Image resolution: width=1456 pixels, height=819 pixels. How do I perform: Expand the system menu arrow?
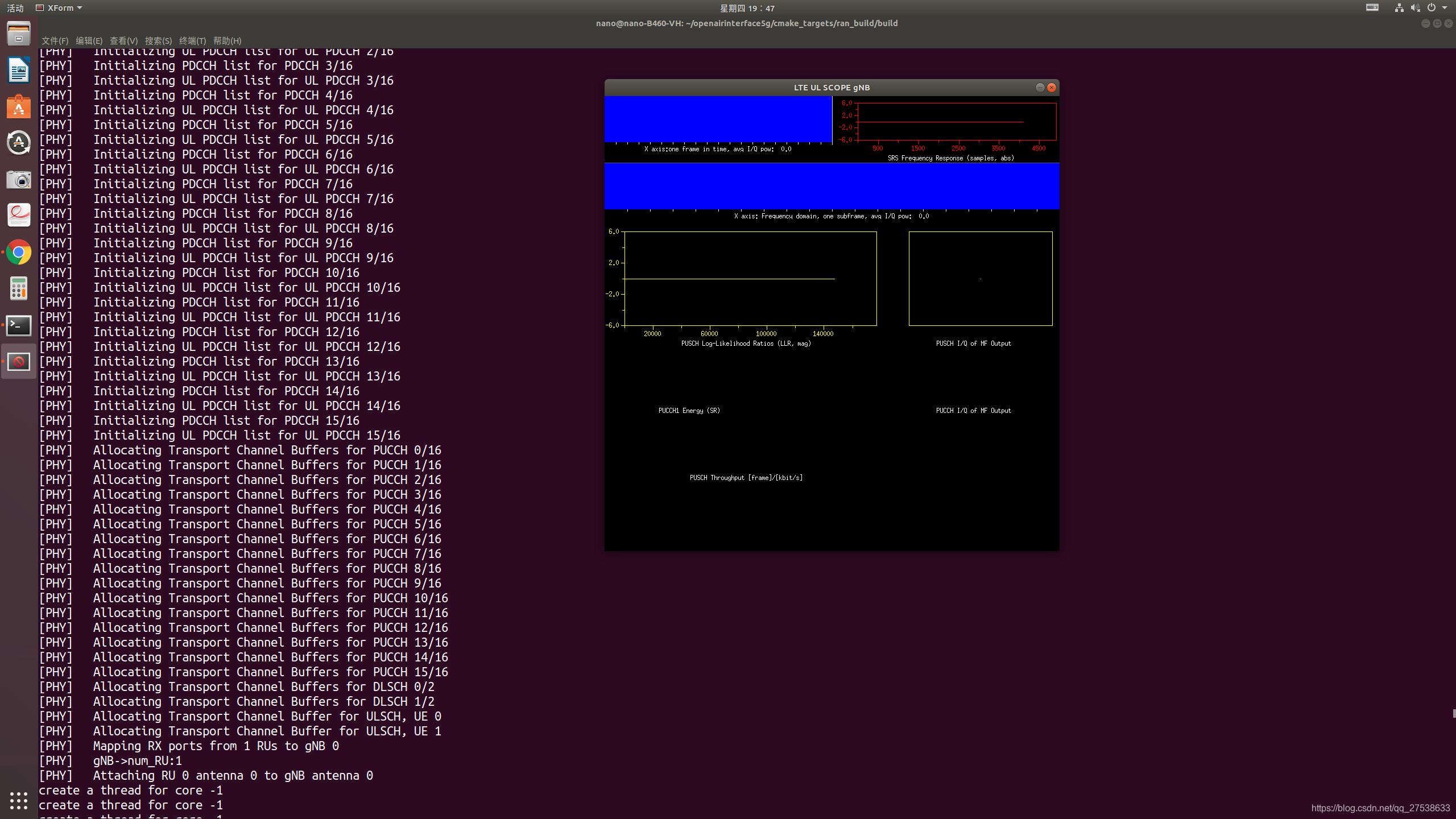click(1445, 8)
